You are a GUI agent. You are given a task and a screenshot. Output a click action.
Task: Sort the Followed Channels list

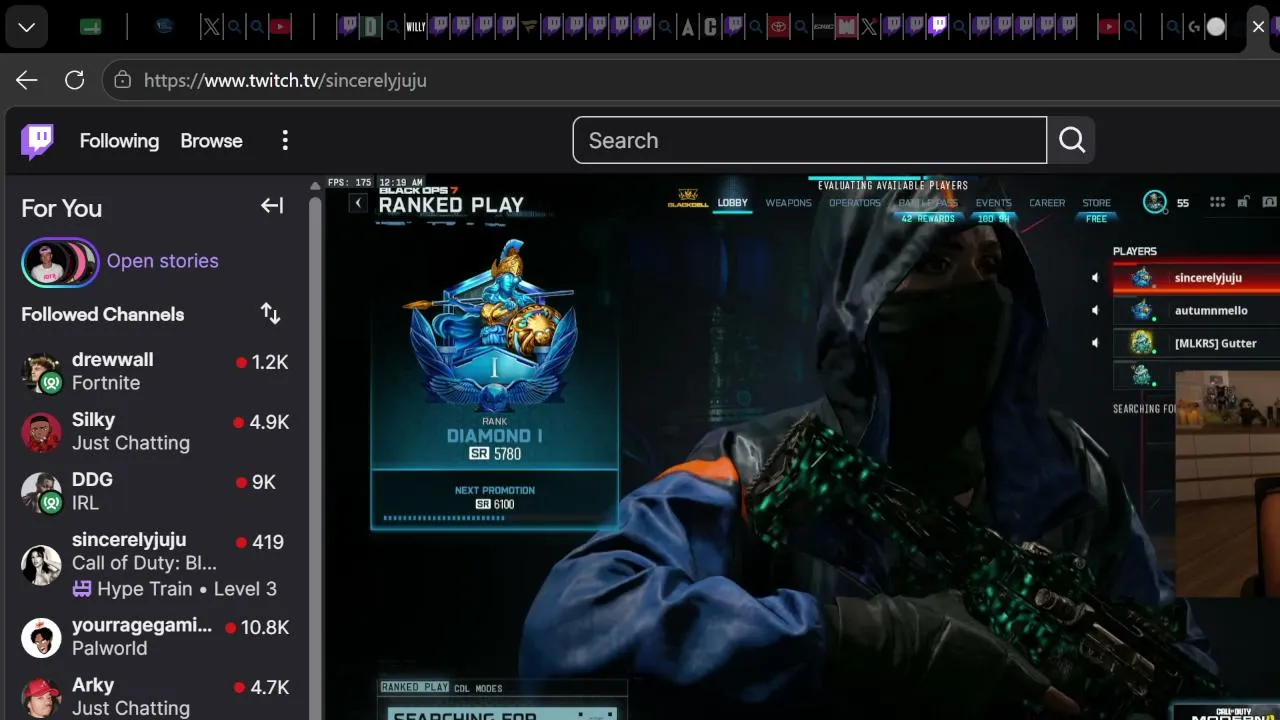pos(271,313)
